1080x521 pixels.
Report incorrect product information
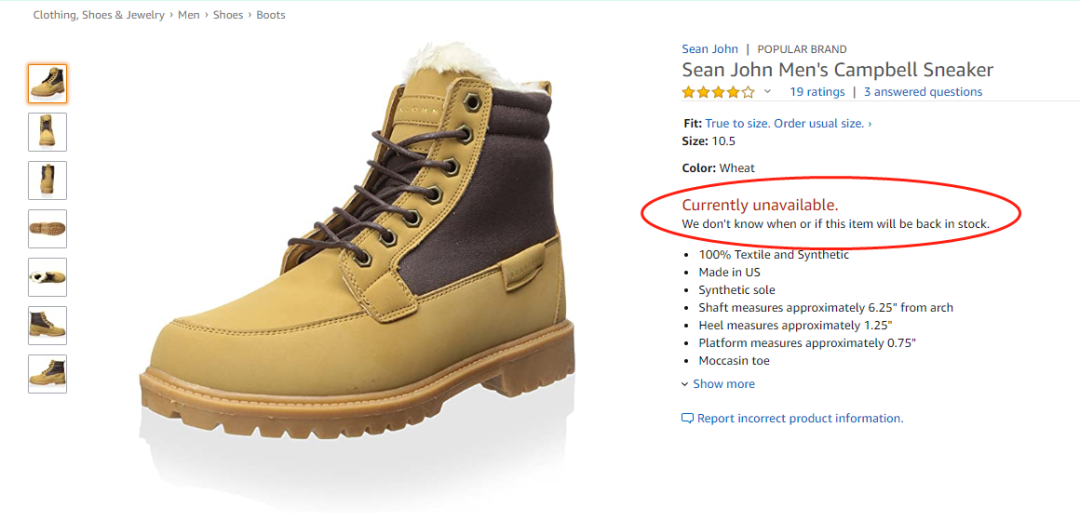[800, 419]
